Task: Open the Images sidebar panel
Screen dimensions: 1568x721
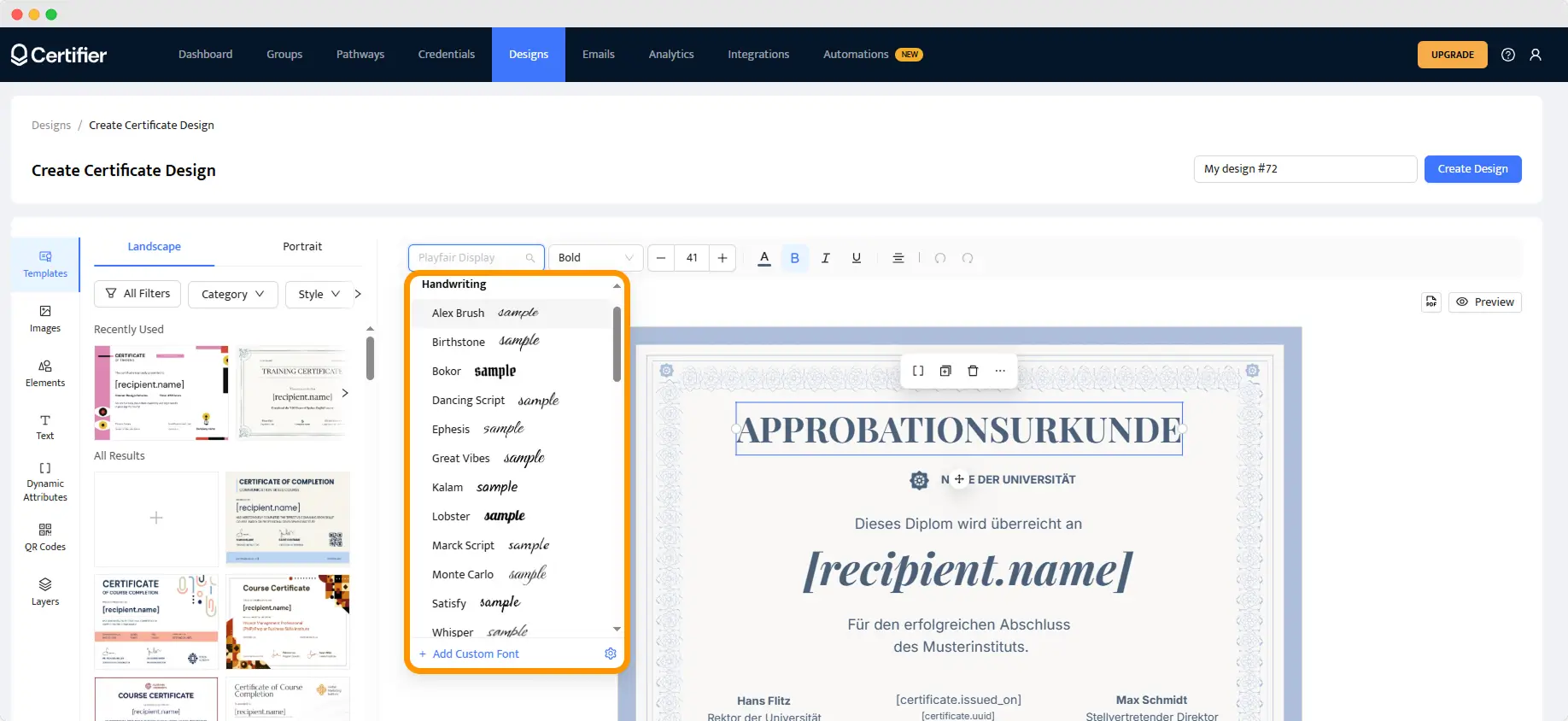Action: click(x=45, y=319)
